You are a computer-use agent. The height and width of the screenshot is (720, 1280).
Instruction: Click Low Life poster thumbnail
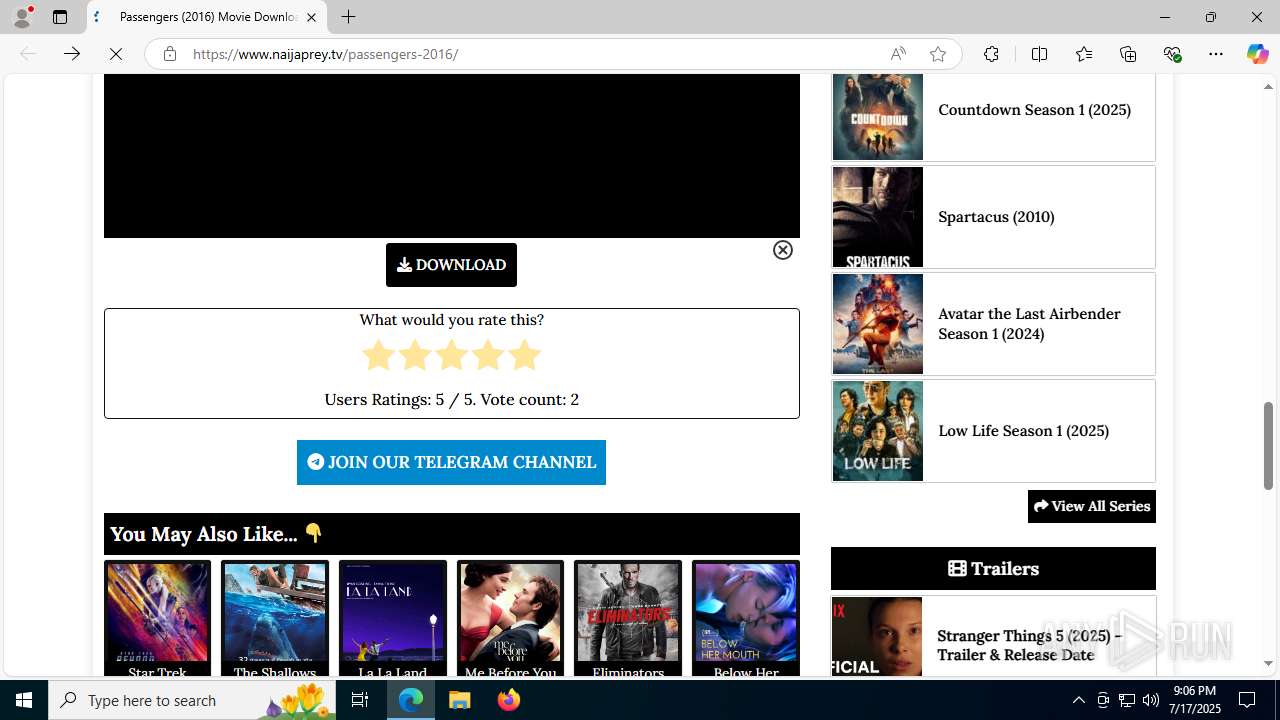pyautogui.click(x=878, y=431)
